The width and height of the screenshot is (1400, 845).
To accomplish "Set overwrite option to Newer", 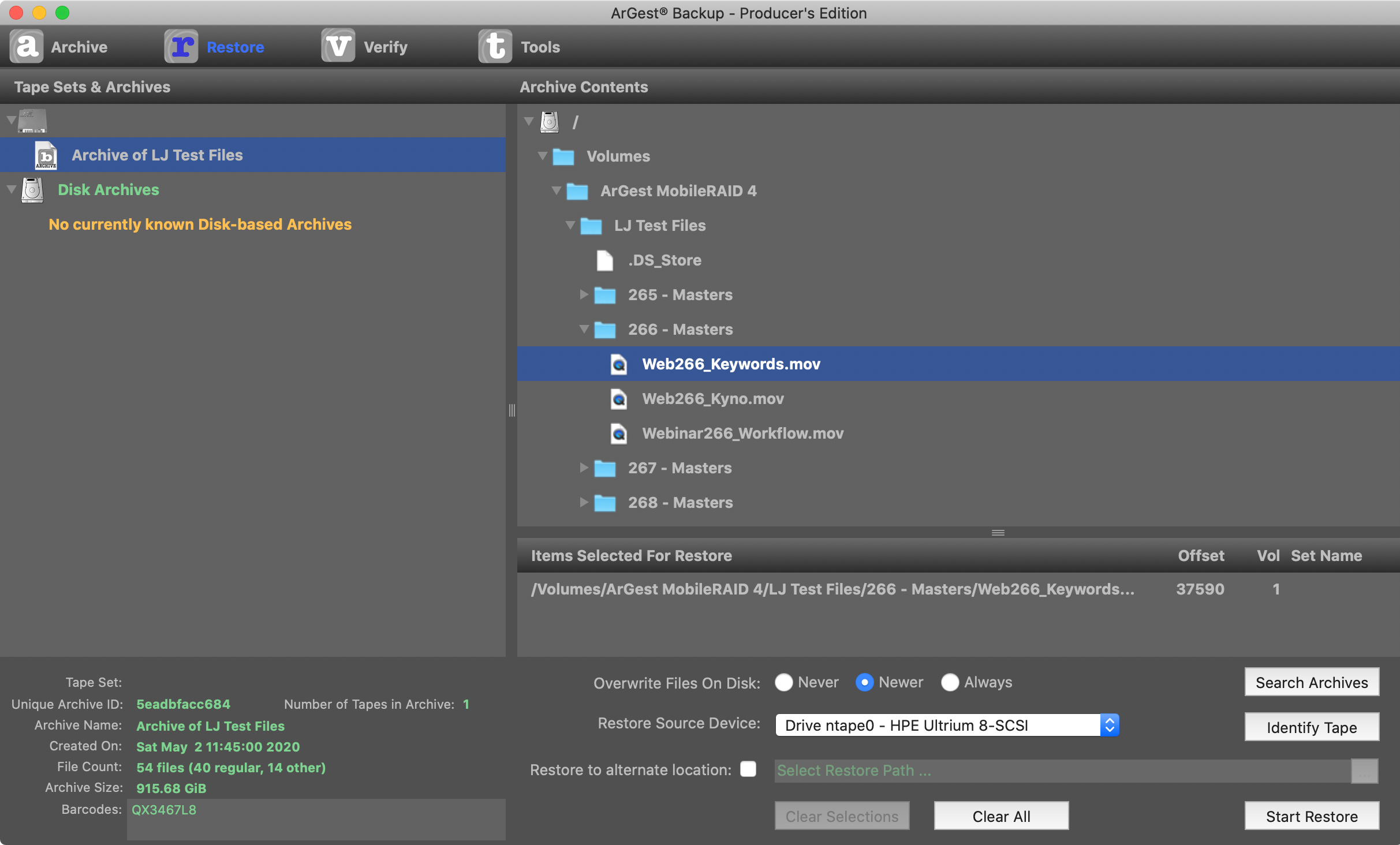I will click(x=865, y=682).
